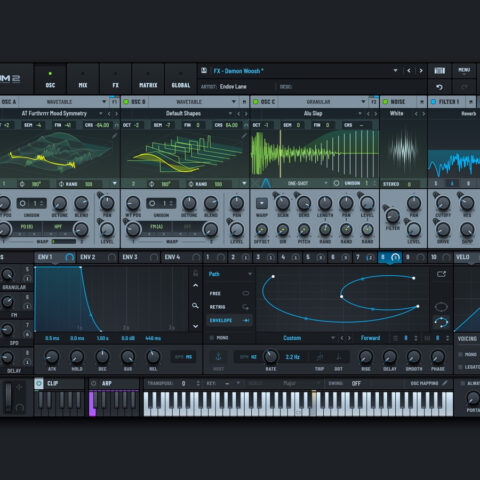Image resolution: width=480 pixels, height=480 pixels.
Task: Switch to the GLOBAL tab
Action: pos(181,79)
